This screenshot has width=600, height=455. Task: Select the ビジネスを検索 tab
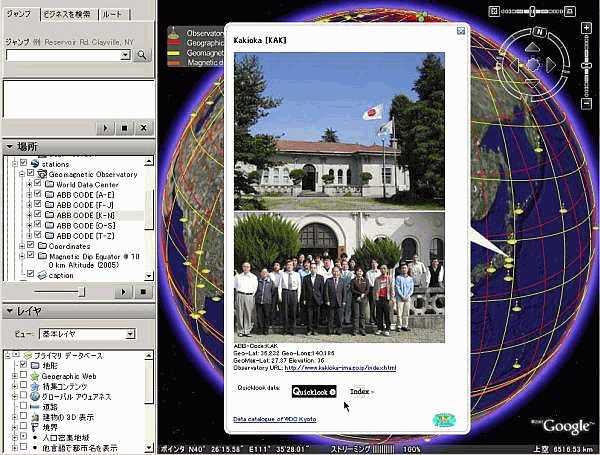coord(67,14)
